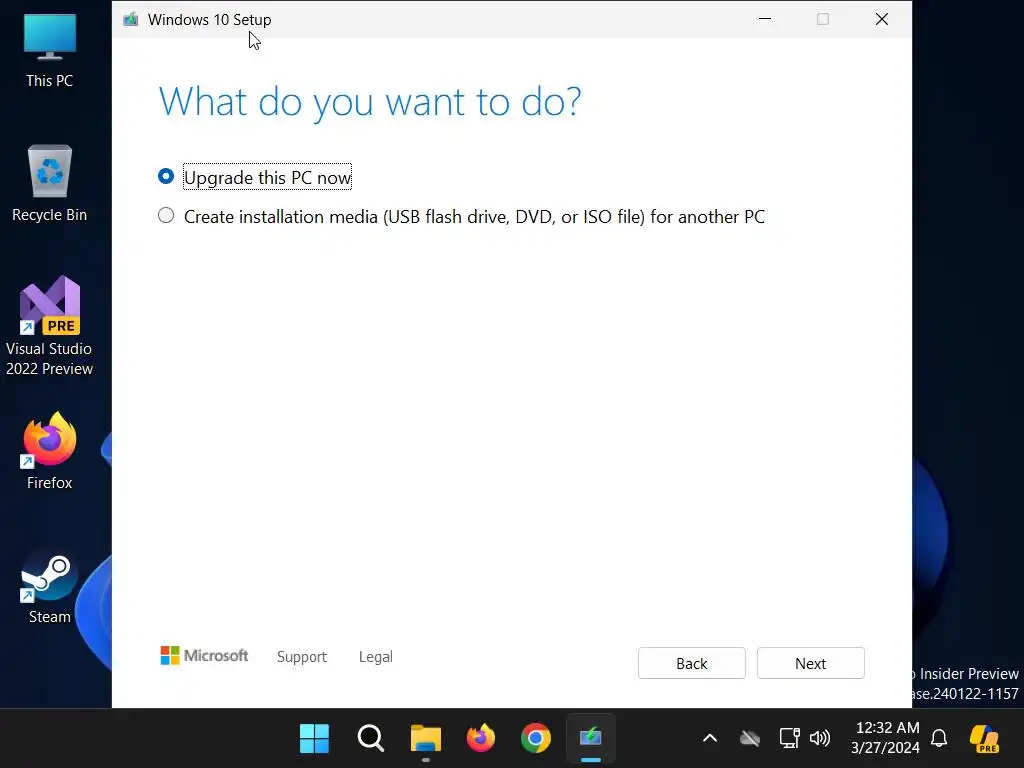Click the Windows Setup taskbar icon

[590, 738]
